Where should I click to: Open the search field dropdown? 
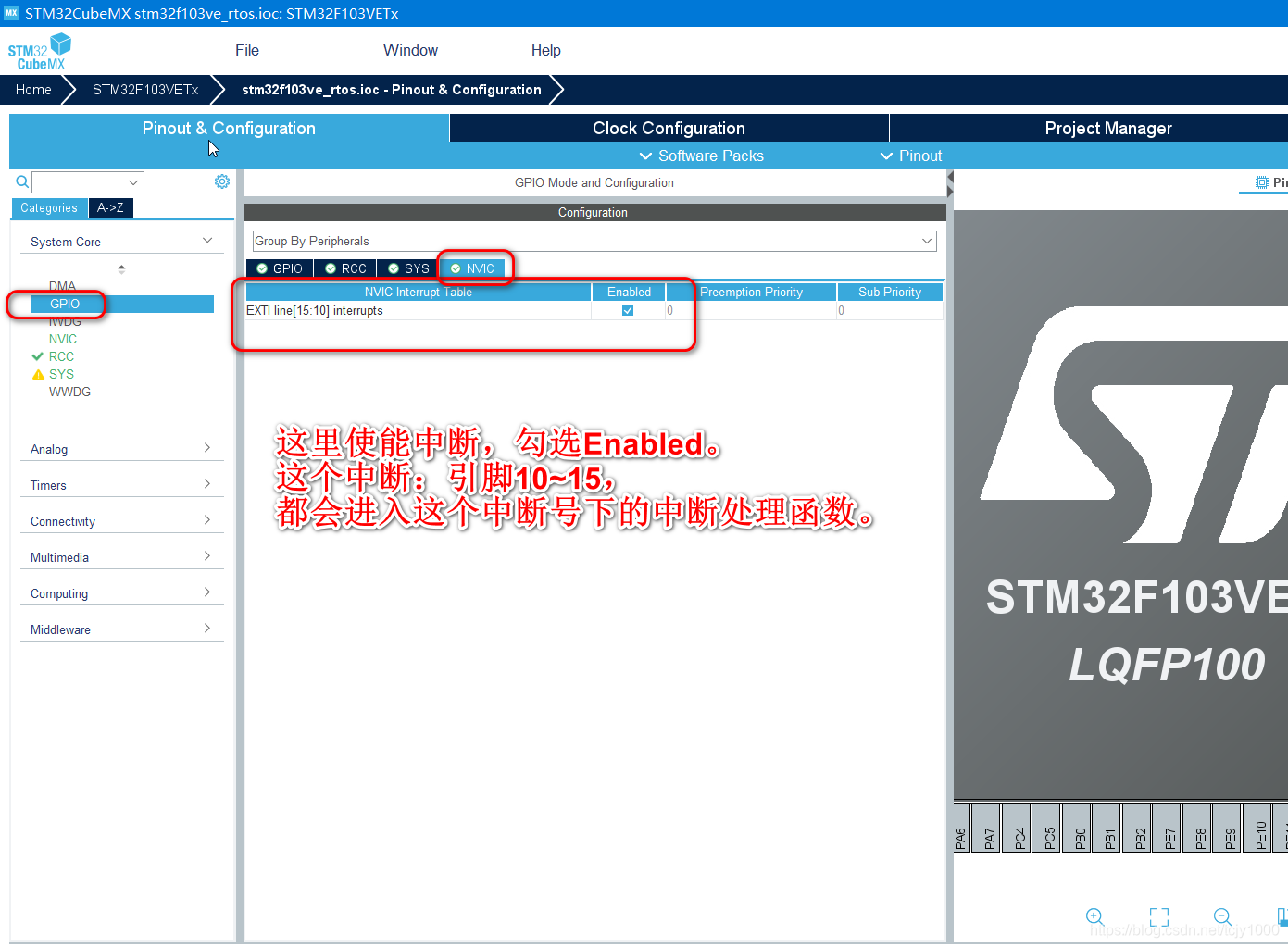(133, 182)
